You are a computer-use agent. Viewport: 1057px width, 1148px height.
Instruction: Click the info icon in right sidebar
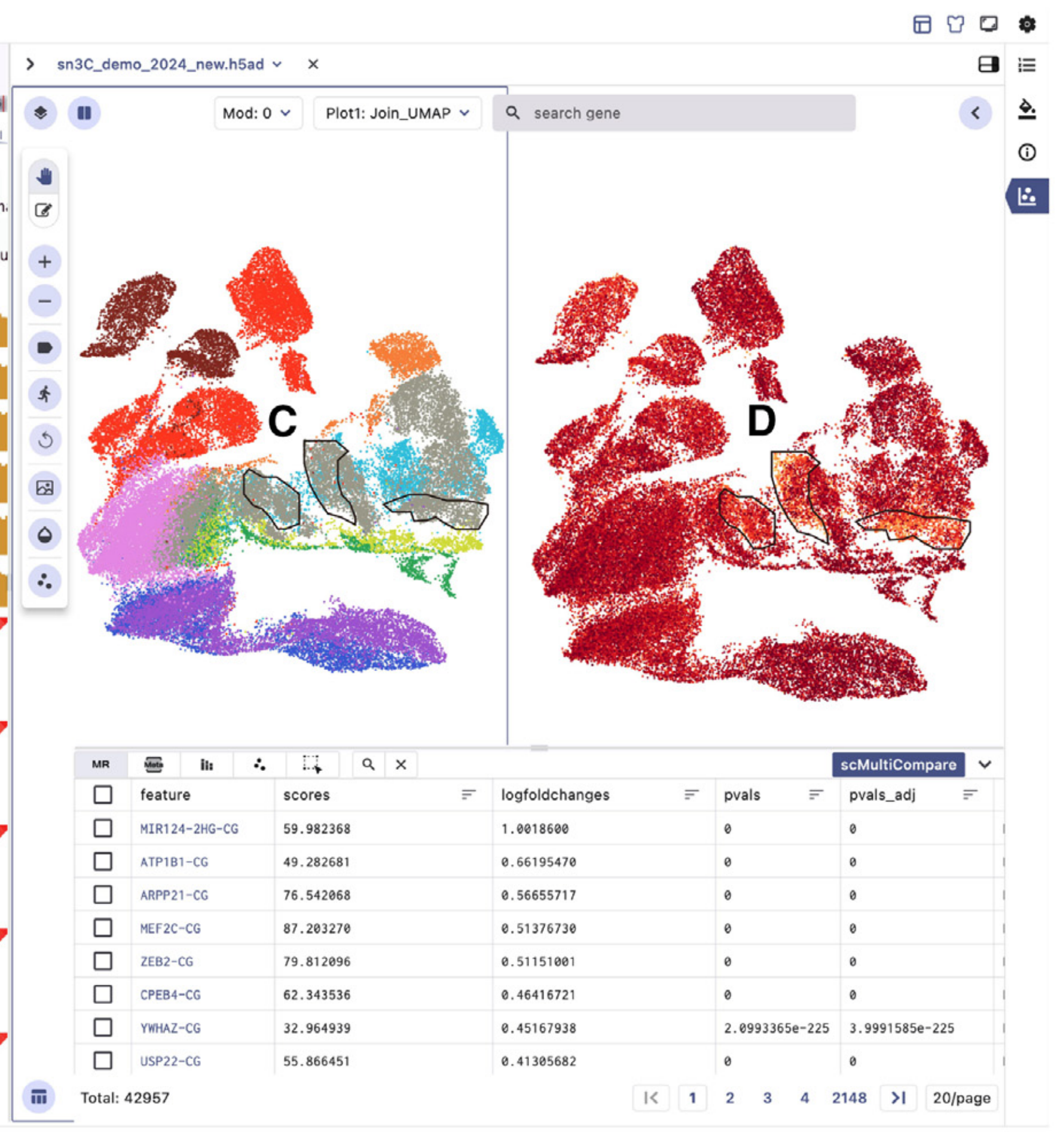tap(1027, 152)
